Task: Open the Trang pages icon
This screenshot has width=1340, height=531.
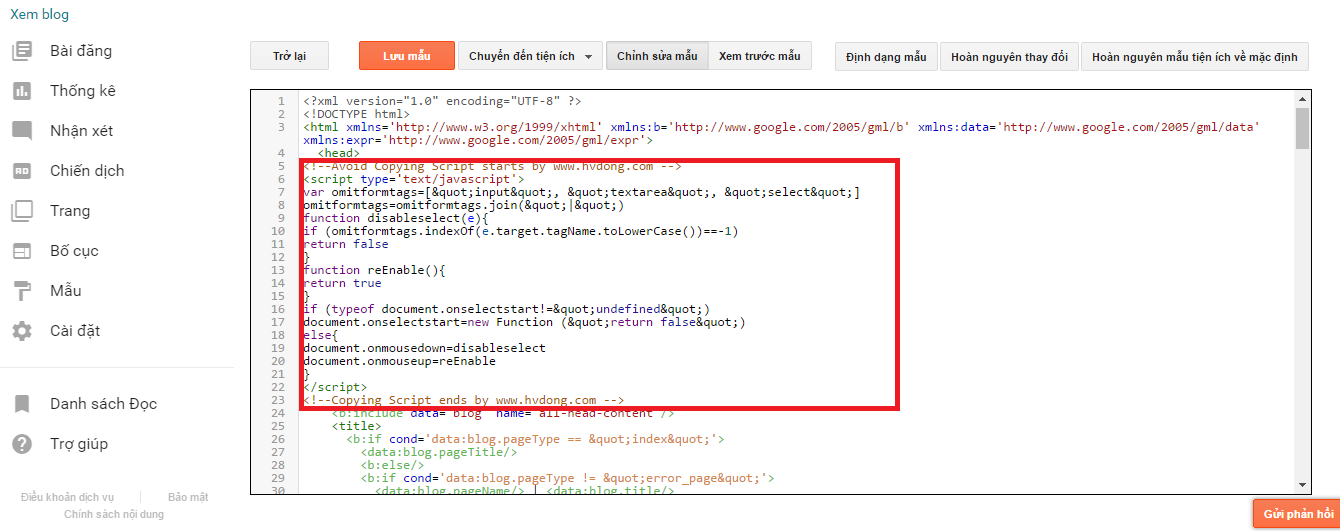Action: [21, 211]
